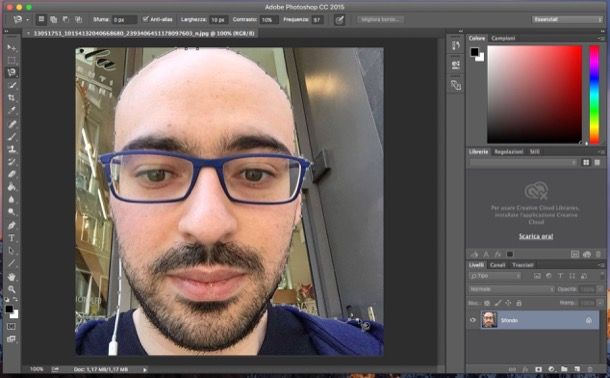Click the Migliora bordo button

click(x=380, y=19)
